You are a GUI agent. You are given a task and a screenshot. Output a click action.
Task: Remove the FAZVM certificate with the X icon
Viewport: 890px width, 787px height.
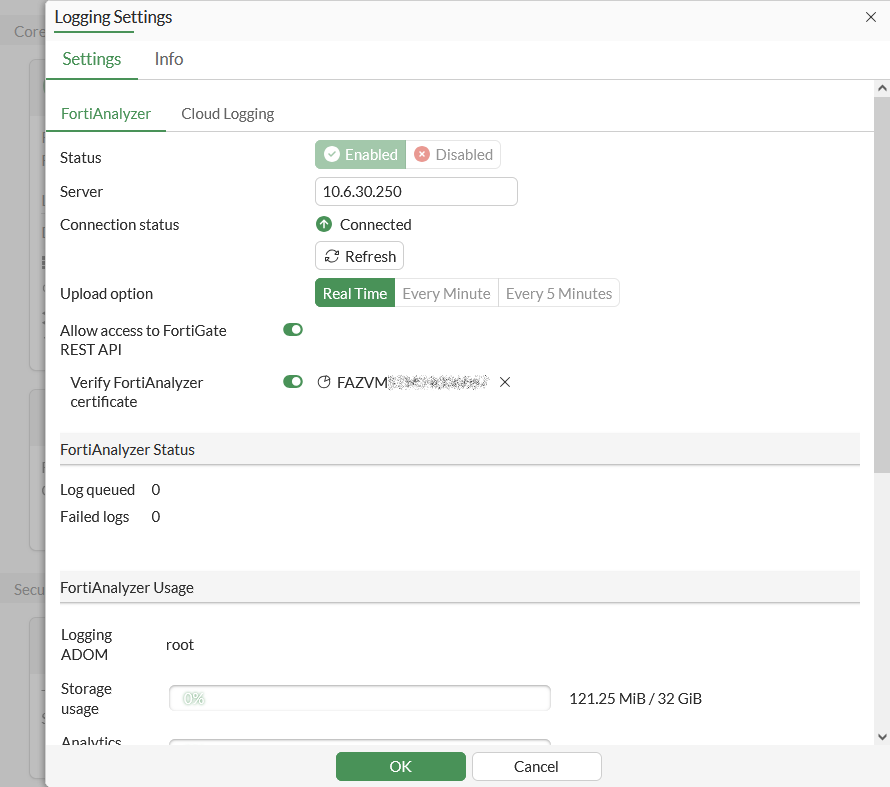tap(505, 382)
